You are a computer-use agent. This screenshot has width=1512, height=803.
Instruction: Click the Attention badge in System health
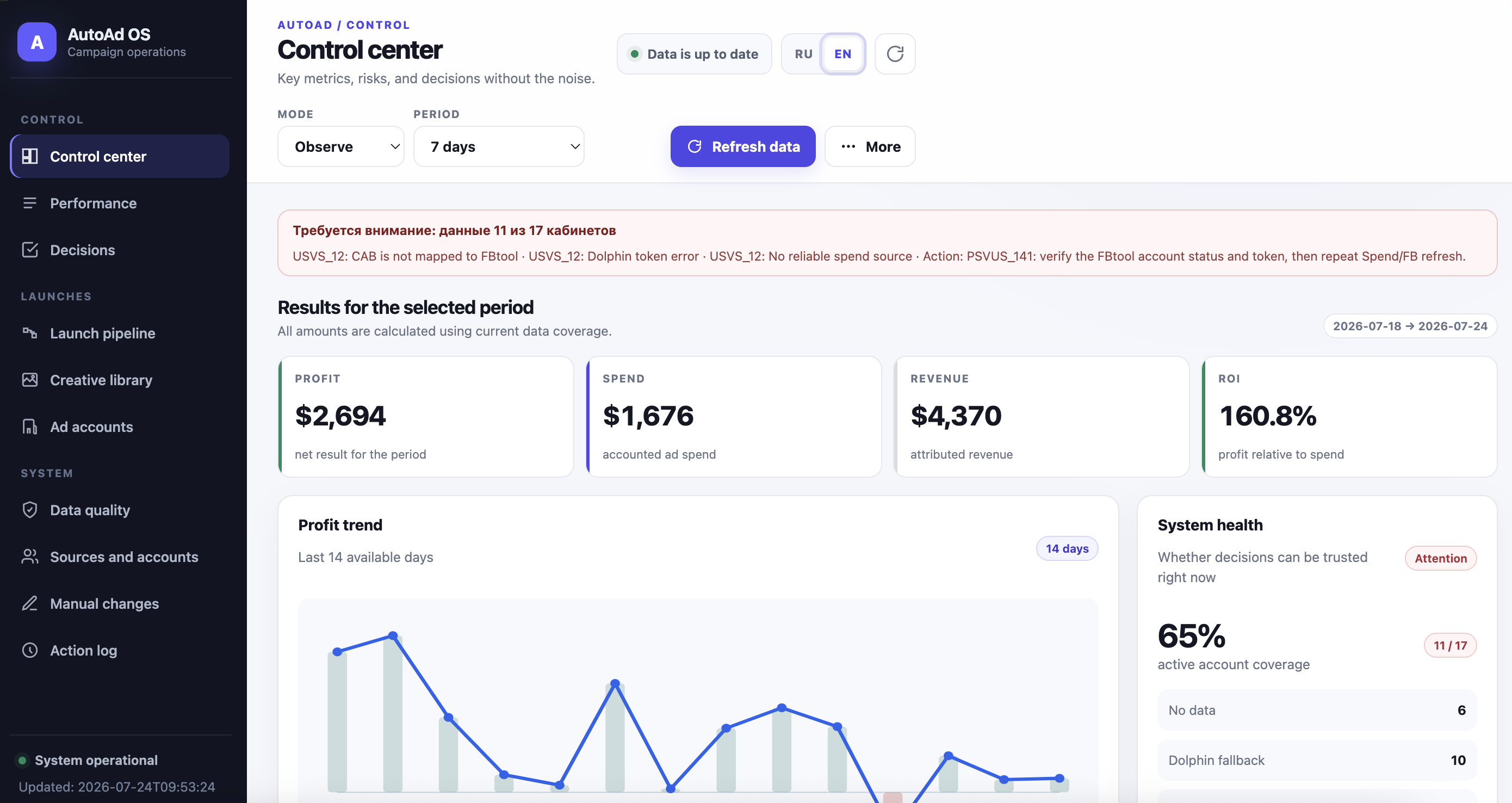pos(1440,558)
